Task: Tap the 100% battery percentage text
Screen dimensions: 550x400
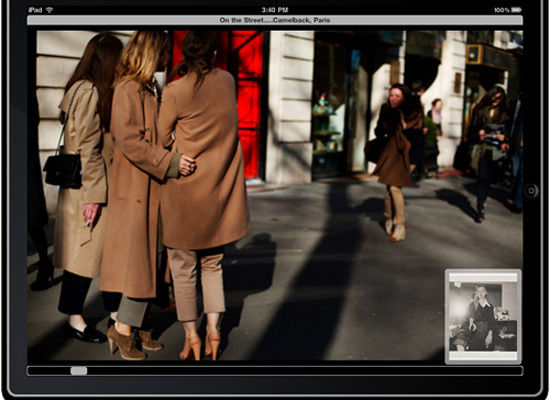Action: (x=502, y=10)
